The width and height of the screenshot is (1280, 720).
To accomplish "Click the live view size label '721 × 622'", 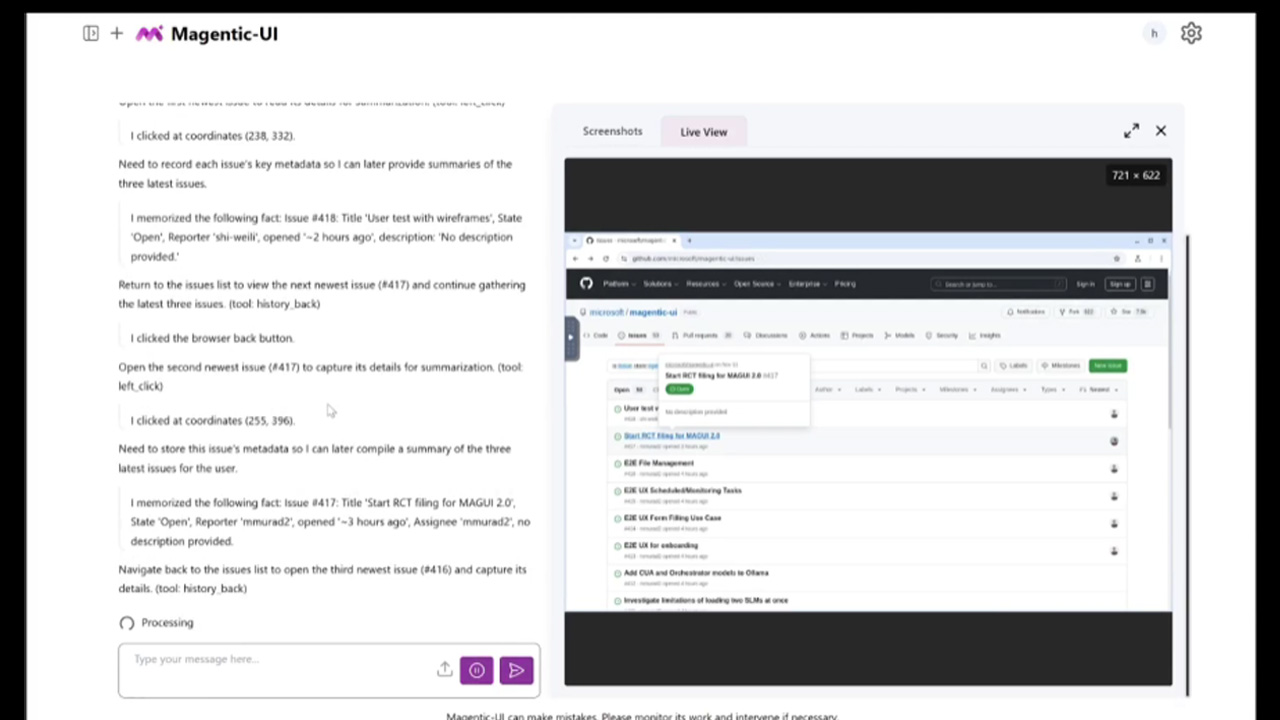I will point(1136,175).
